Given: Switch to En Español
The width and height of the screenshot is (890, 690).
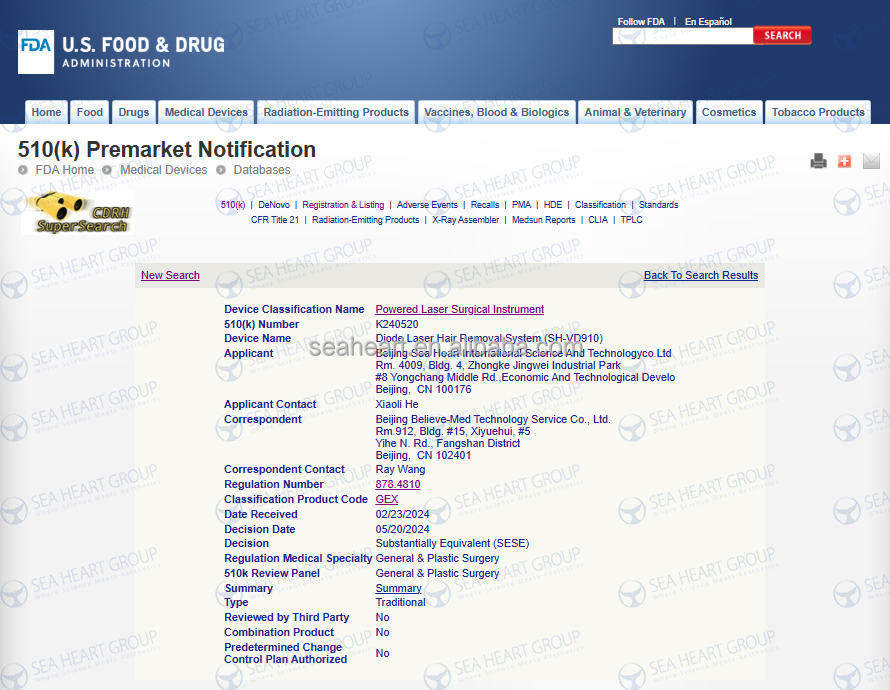Looking at the screenshot, I should tap(708, 22).
